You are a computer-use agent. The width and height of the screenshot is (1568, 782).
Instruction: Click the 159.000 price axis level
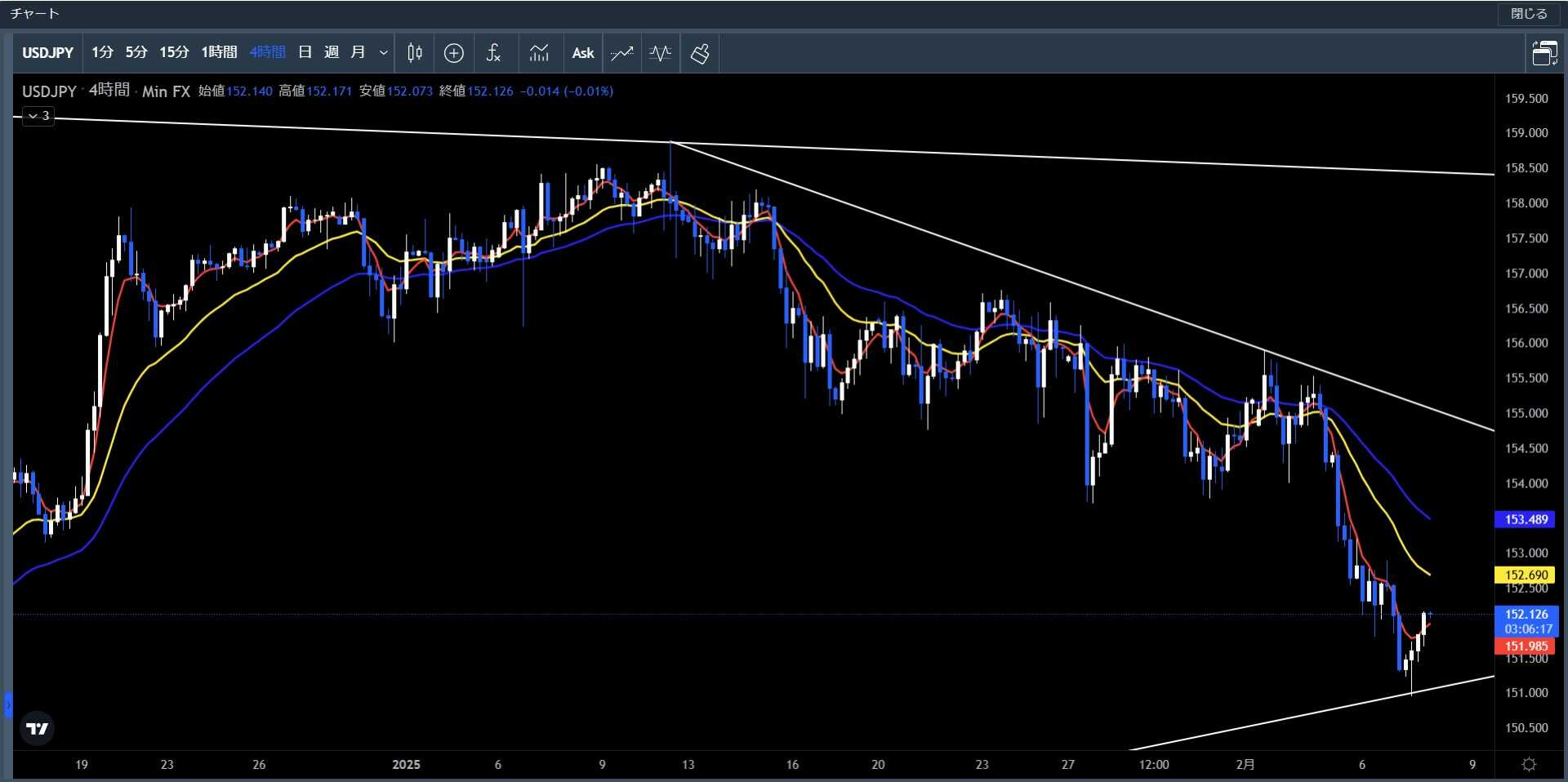pyautogui.click(x=1526, y=133)
